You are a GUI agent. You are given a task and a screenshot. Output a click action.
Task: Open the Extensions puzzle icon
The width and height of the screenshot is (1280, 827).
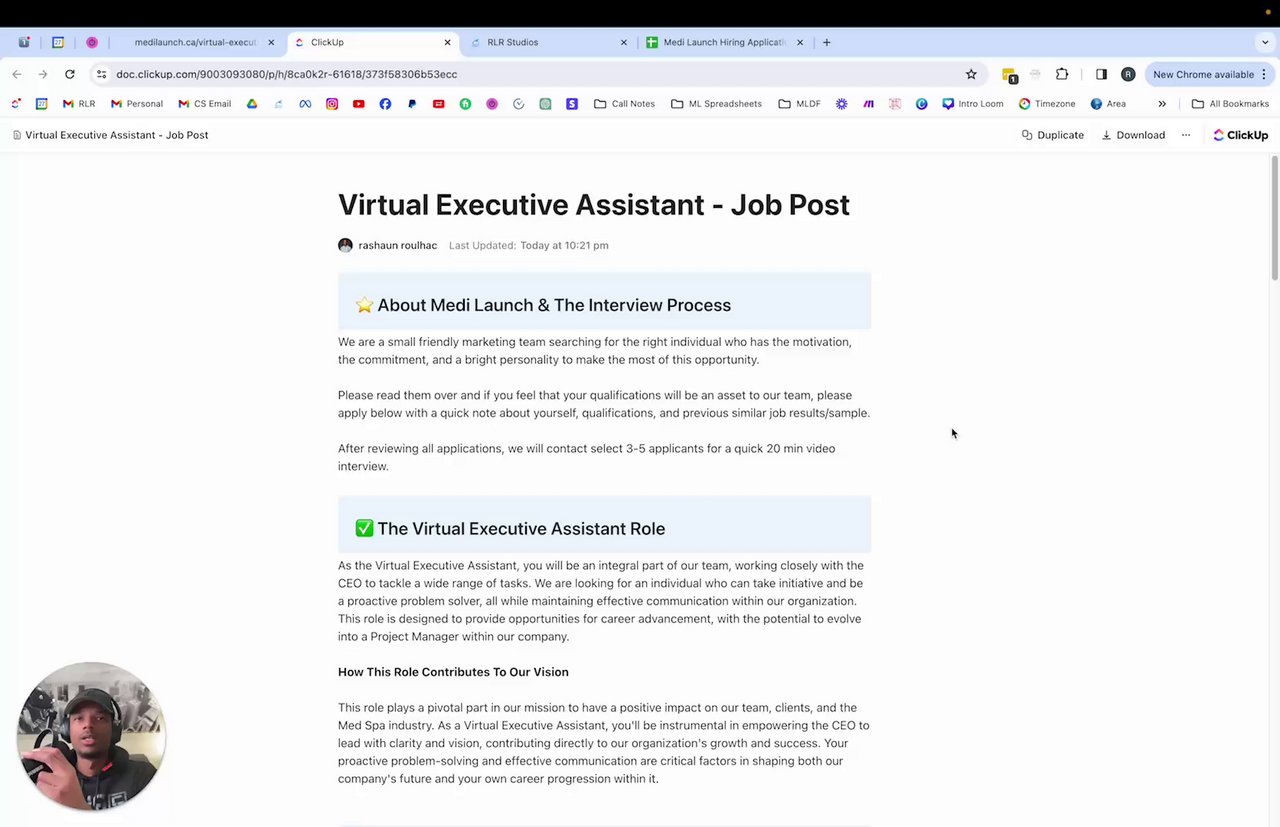point(1062,74)
